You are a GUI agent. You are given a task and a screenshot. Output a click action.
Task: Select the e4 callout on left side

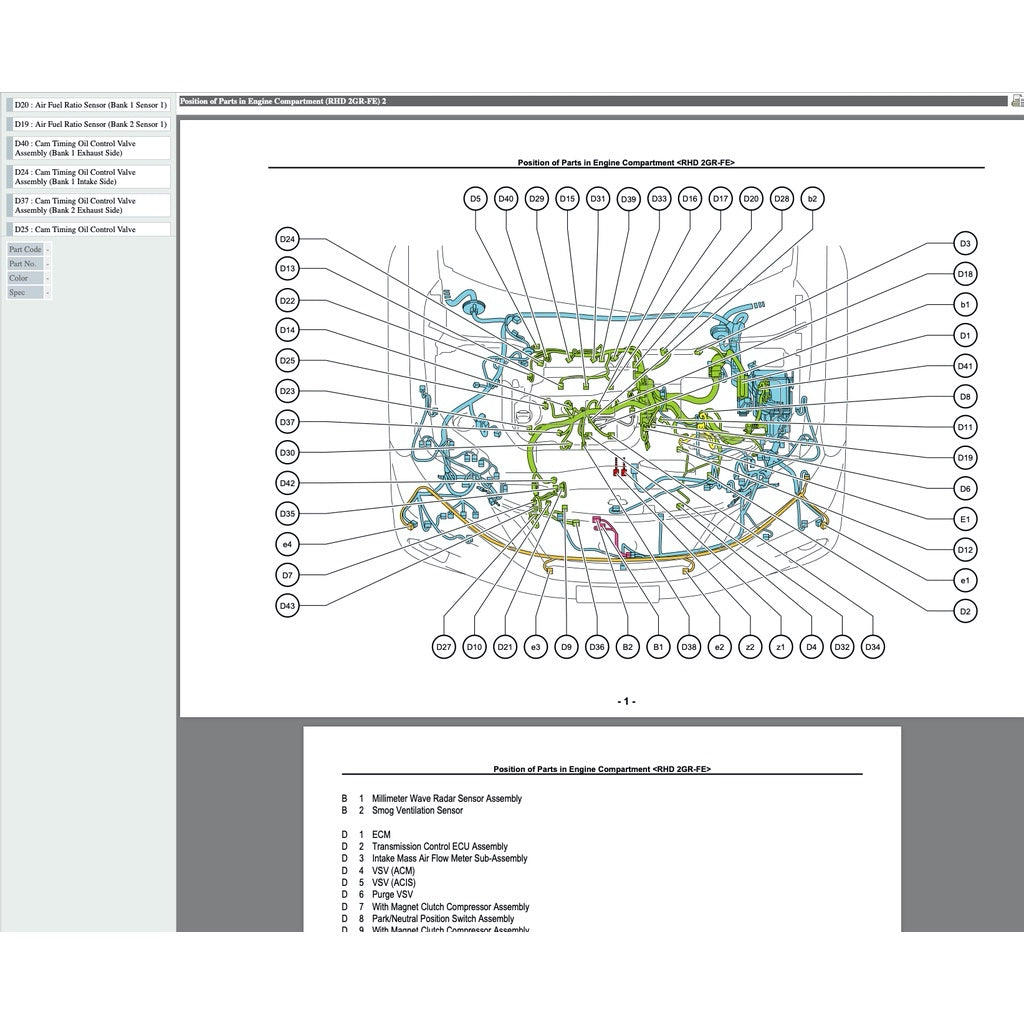287,544
